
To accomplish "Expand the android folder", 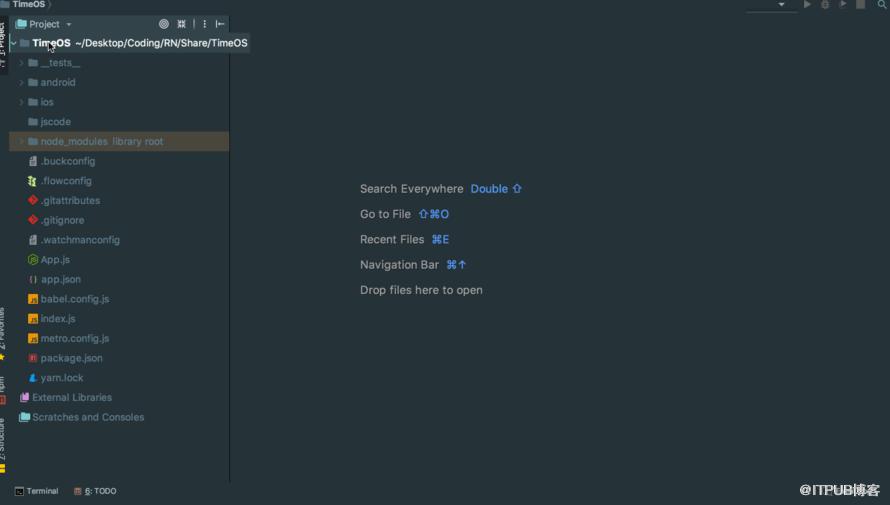I will pos(22,82).
